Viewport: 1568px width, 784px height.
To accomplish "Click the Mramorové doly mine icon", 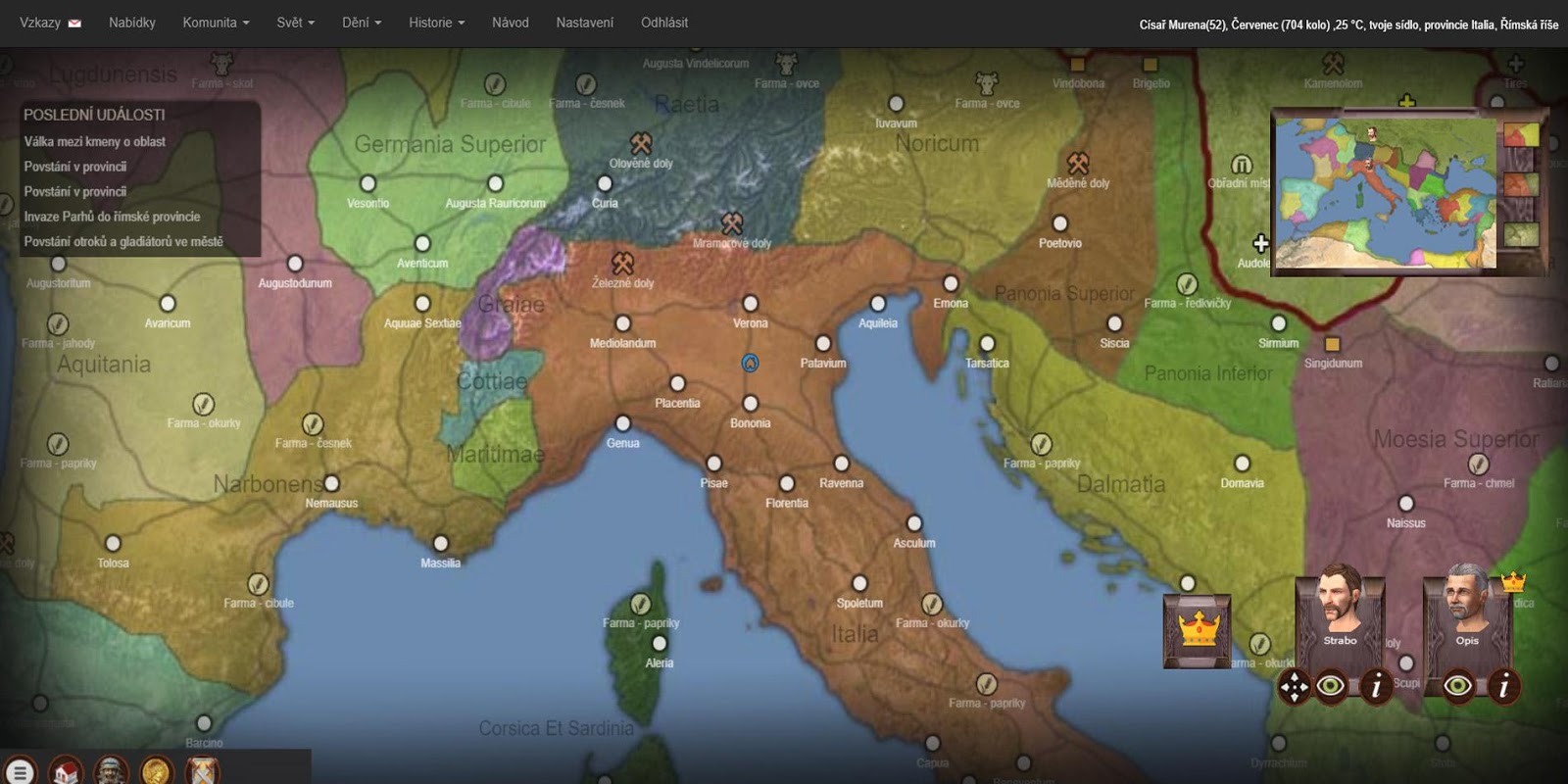I will tap(732, 222).
